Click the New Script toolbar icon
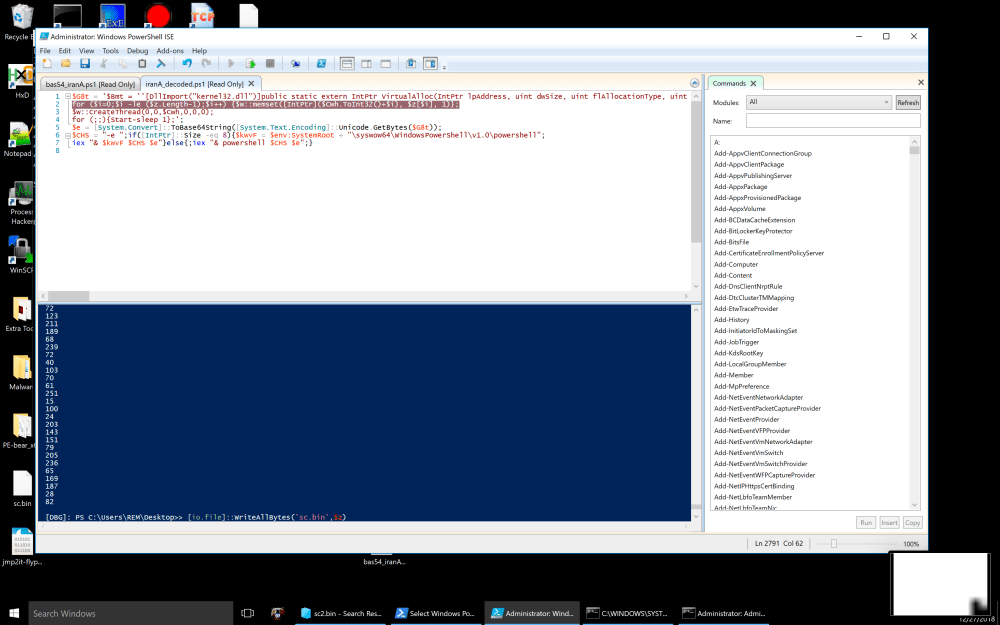The image size is (1000, 625). pos(46,63)
